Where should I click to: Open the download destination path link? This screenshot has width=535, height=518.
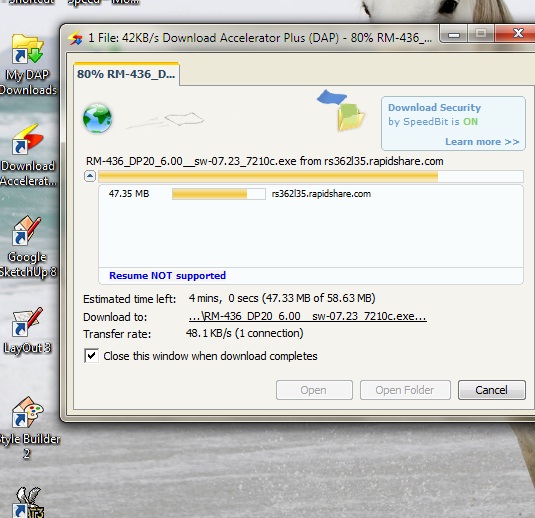pos(307,316)
